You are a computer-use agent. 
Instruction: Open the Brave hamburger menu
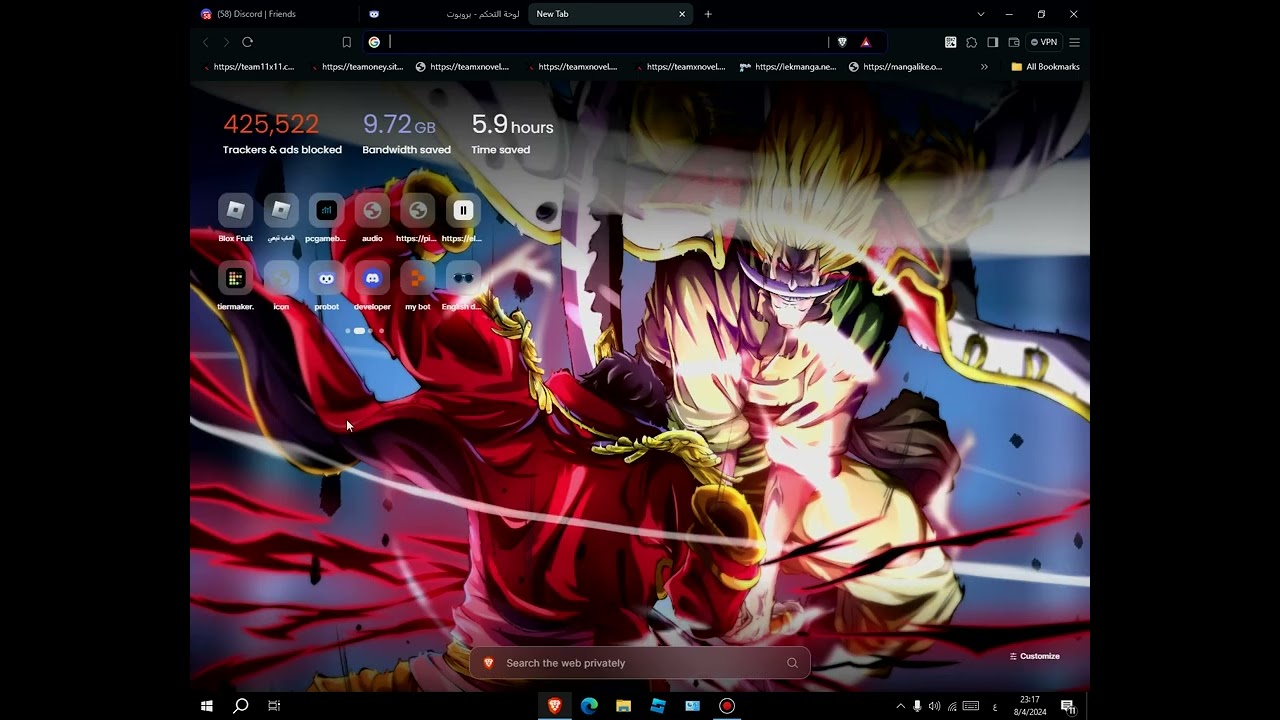(x=1075, y=42)
